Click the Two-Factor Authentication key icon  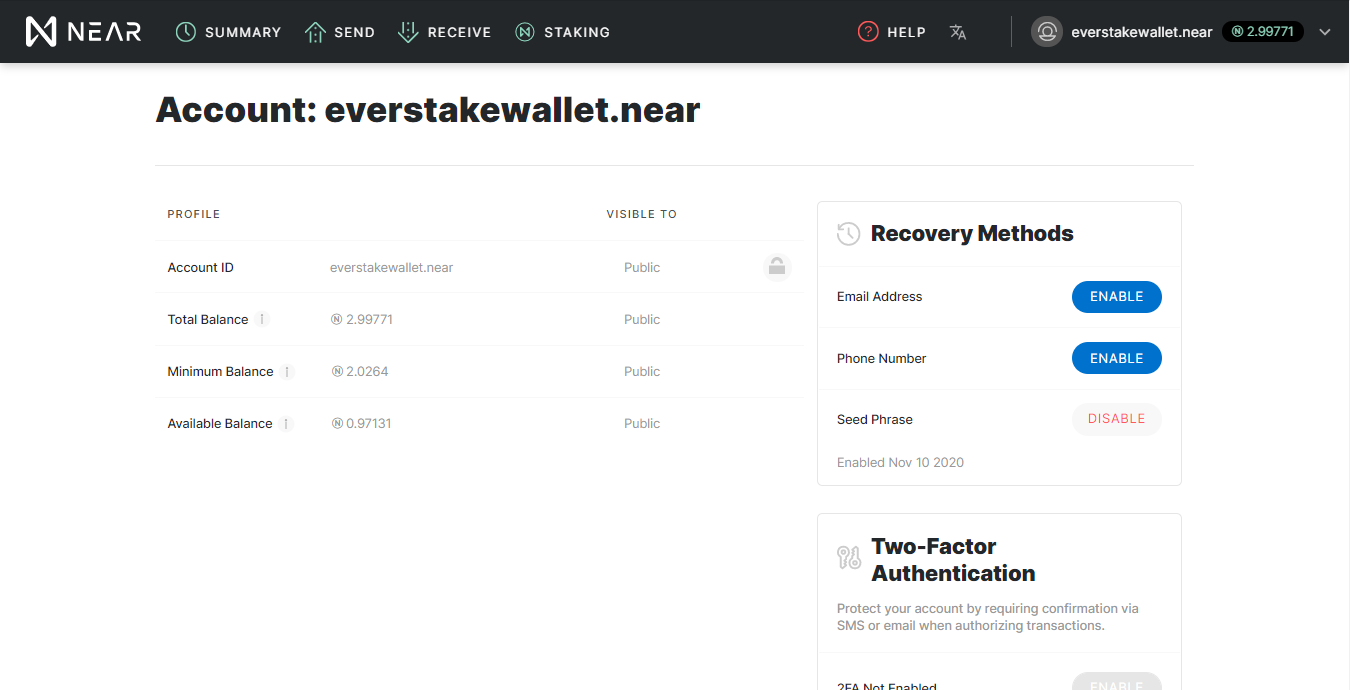pyautogui.click(x=849, y=557)
